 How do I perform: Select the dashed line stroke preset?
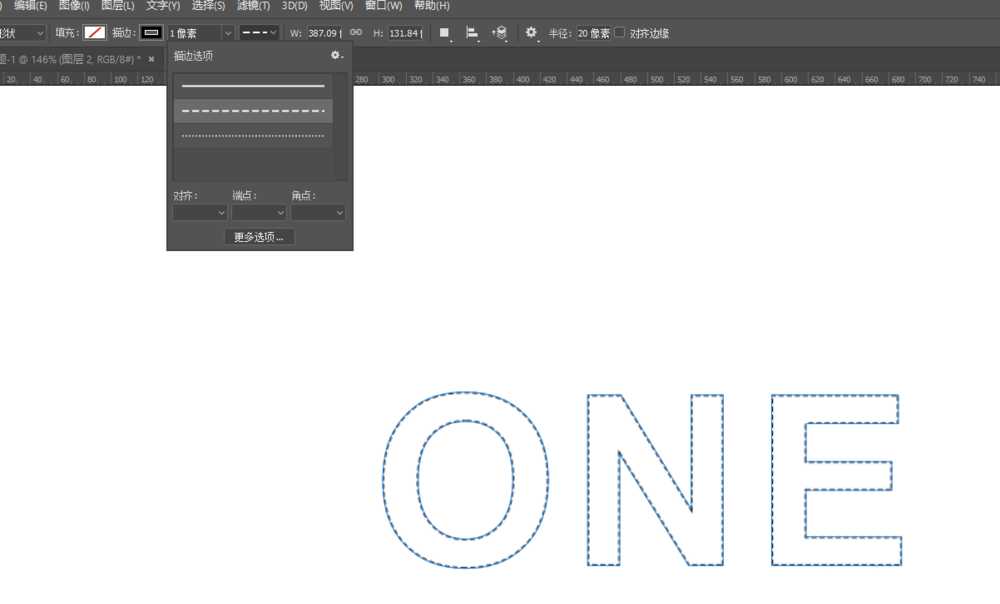click(x=253, y=111)
